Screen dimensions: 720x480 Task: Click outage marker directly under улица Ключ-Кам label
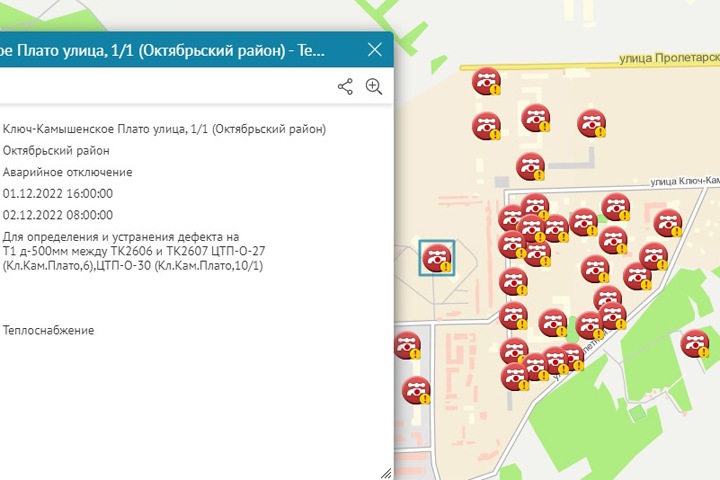point(616,207)
